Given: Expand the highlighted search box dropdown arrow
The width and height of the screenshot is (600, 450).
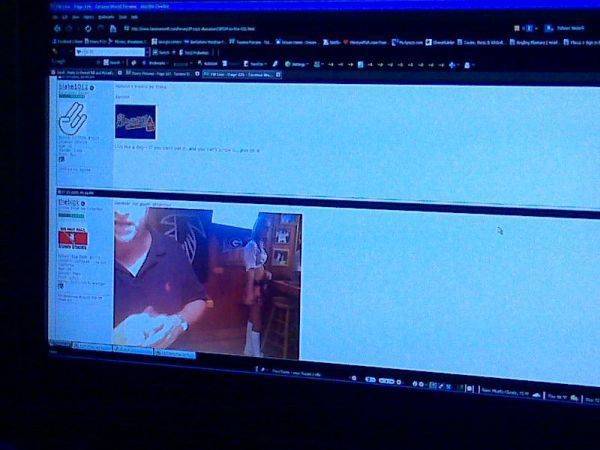Looking at the screenshot, I should tap(148, 52).
